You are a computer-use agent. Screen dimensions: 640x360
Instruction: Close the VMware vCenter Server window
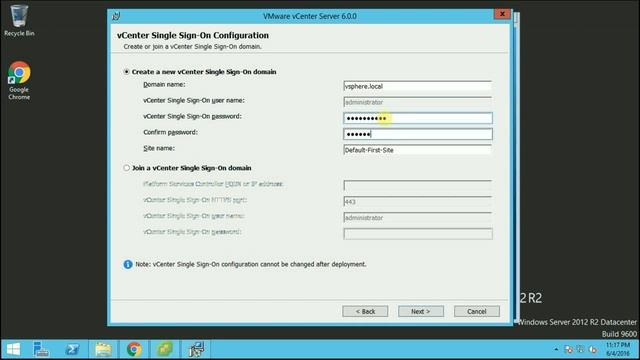tap(502, 14)
